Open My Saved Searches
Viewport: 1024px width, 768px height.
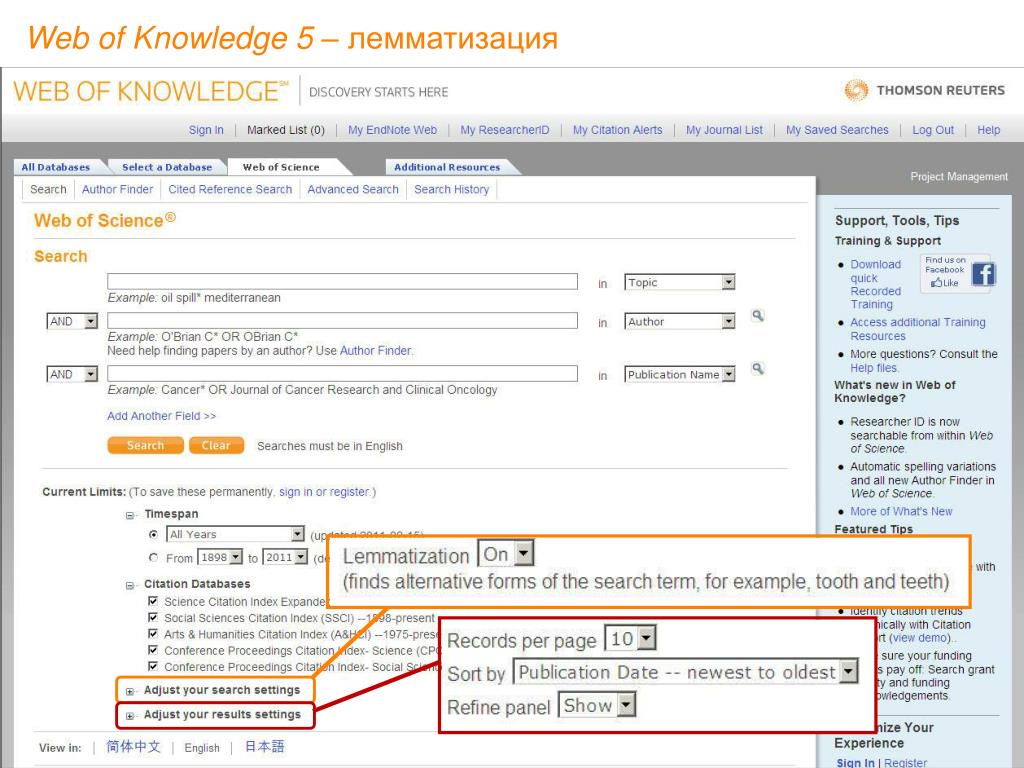tap(837, 130)
